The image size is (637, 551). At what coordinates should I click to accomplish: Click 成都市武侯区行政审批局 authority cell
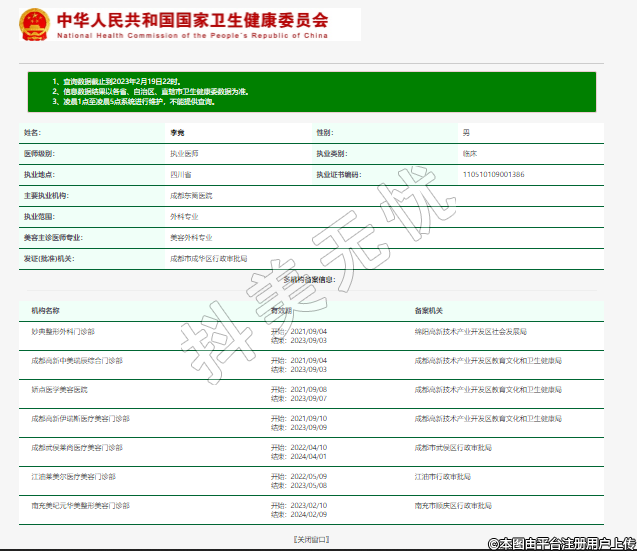pos(453,448)
